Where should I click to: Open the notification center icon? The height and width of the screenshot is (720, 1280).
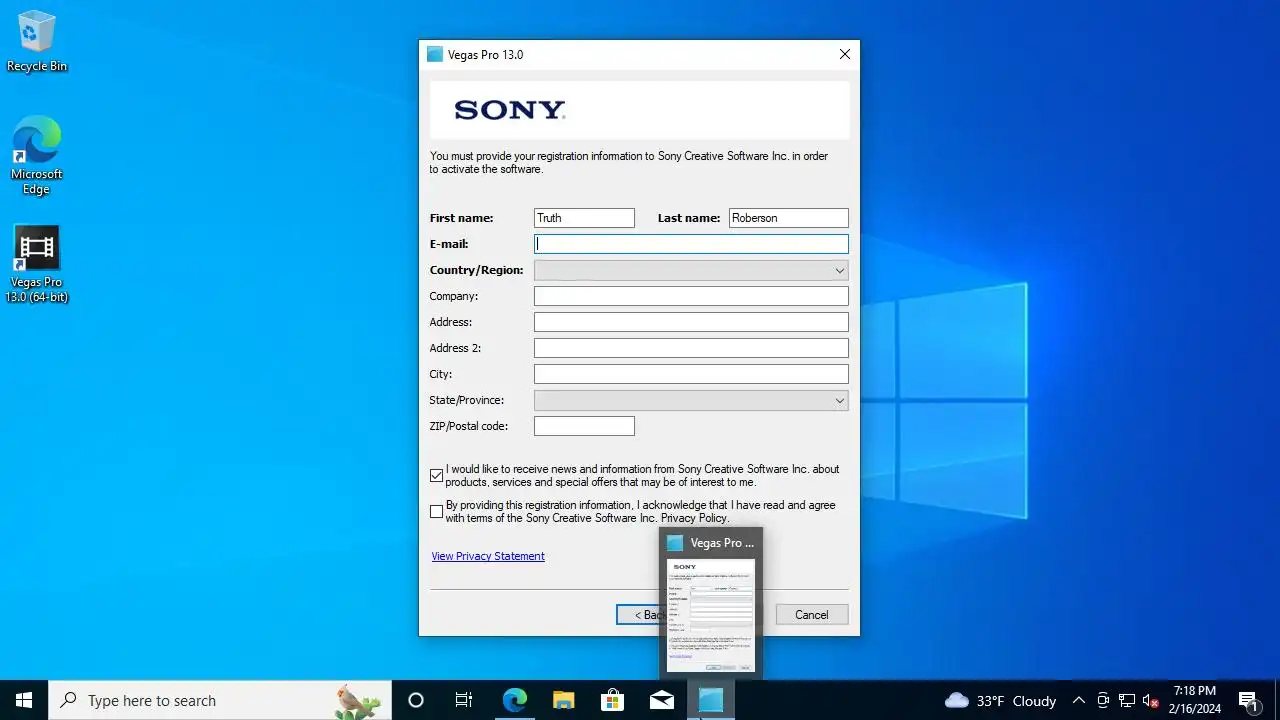point(1248,700)
